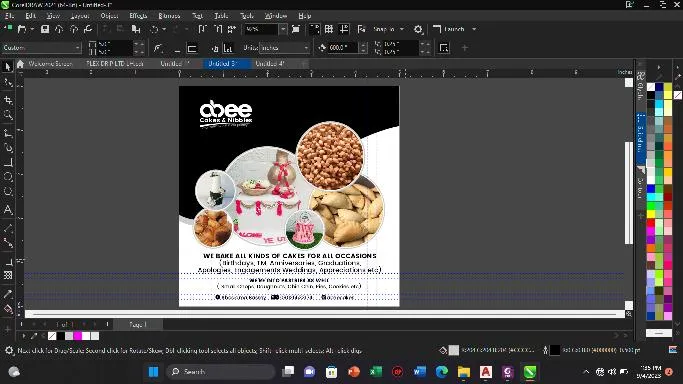Add a new document tab with plus
Image resolution: width=683 pixels, height=384 pixels.
[304, 64]
